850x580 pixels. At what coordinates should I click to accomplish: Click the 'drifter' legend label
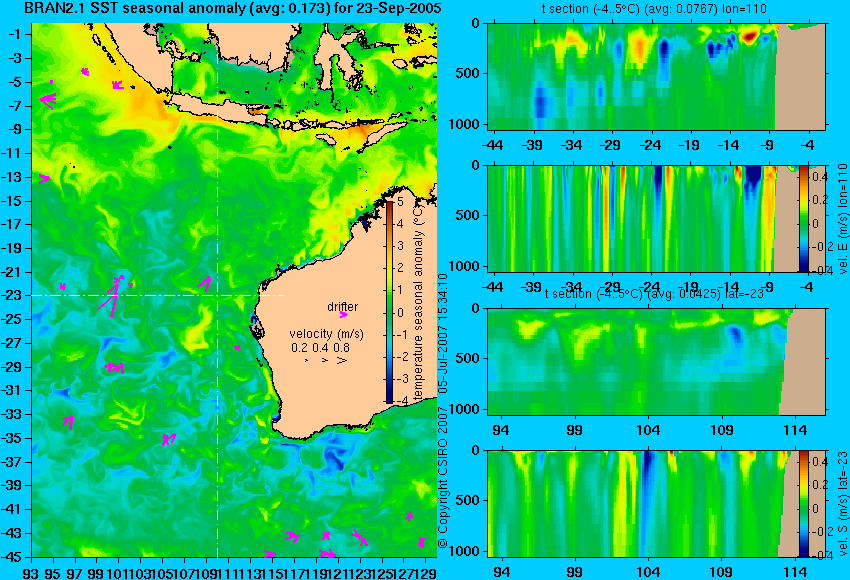(x=343, y=306)
